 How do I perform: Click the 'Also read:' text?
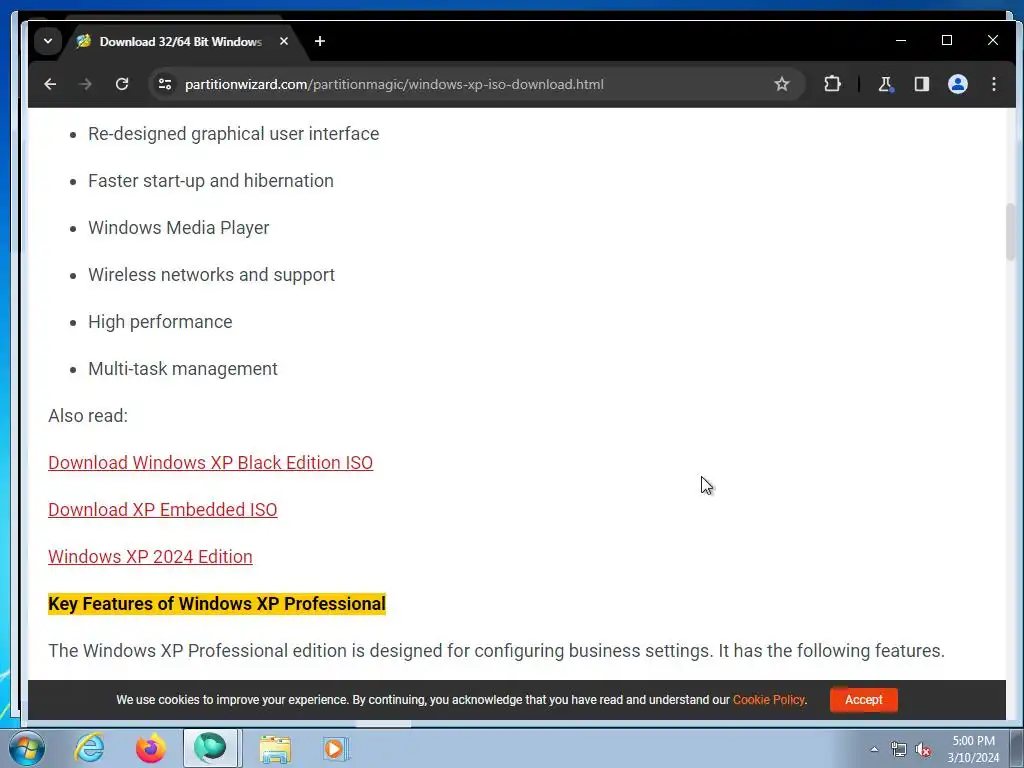click(x=88, y=415)
